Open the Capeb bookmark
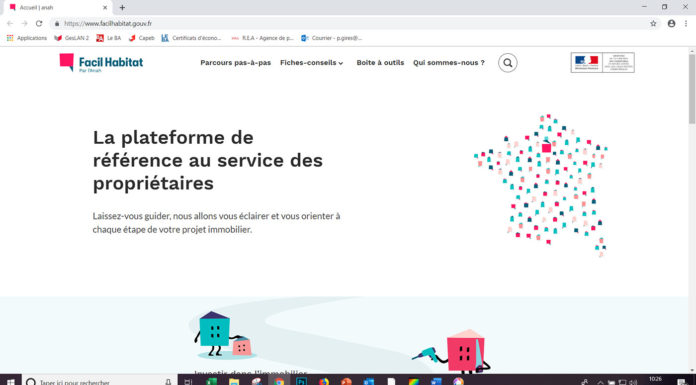Screen dimensions: 696x385 click(x=142, y=38)
